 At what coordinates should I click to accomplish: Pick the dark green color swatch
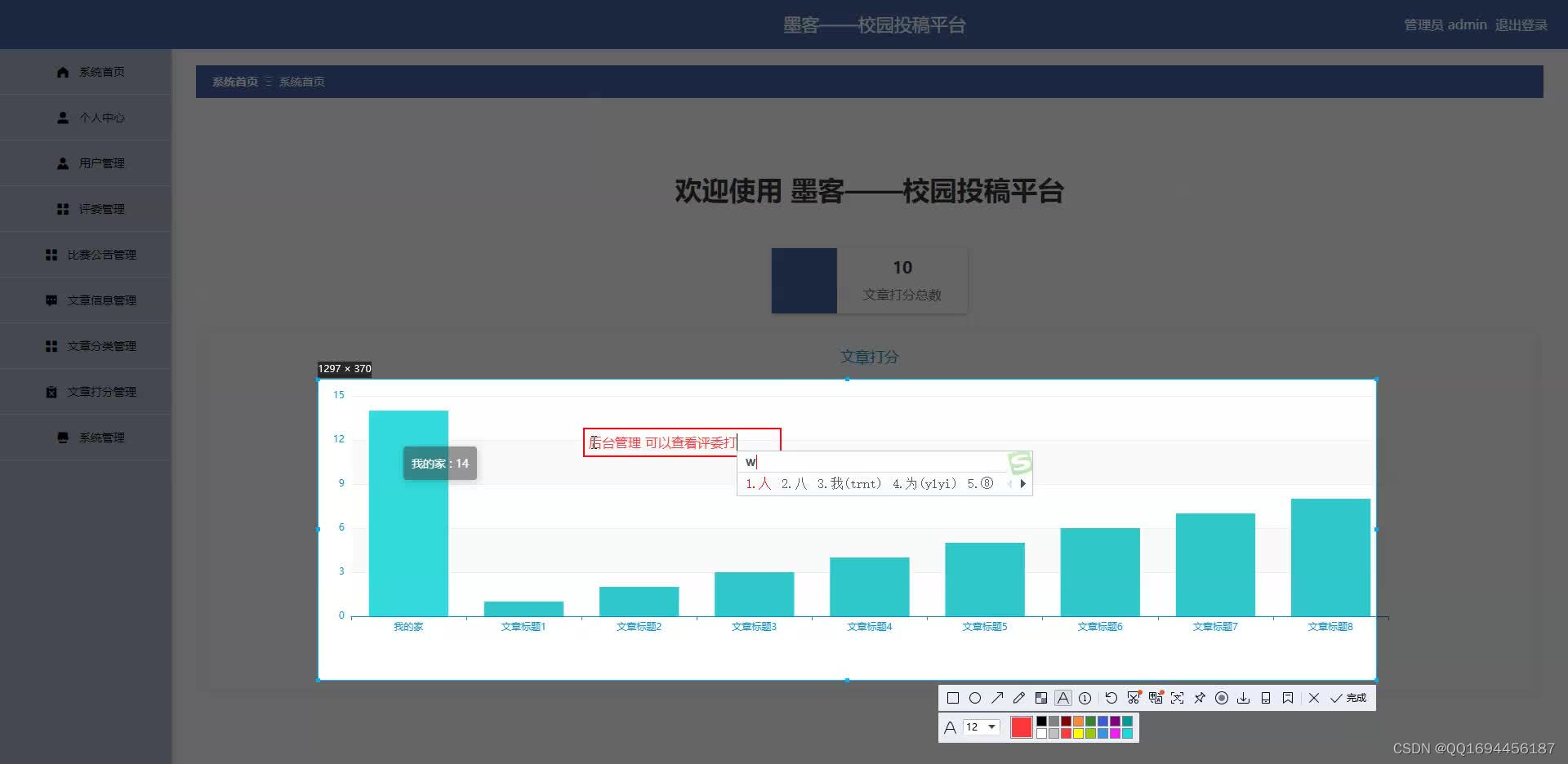point(1090,721)
